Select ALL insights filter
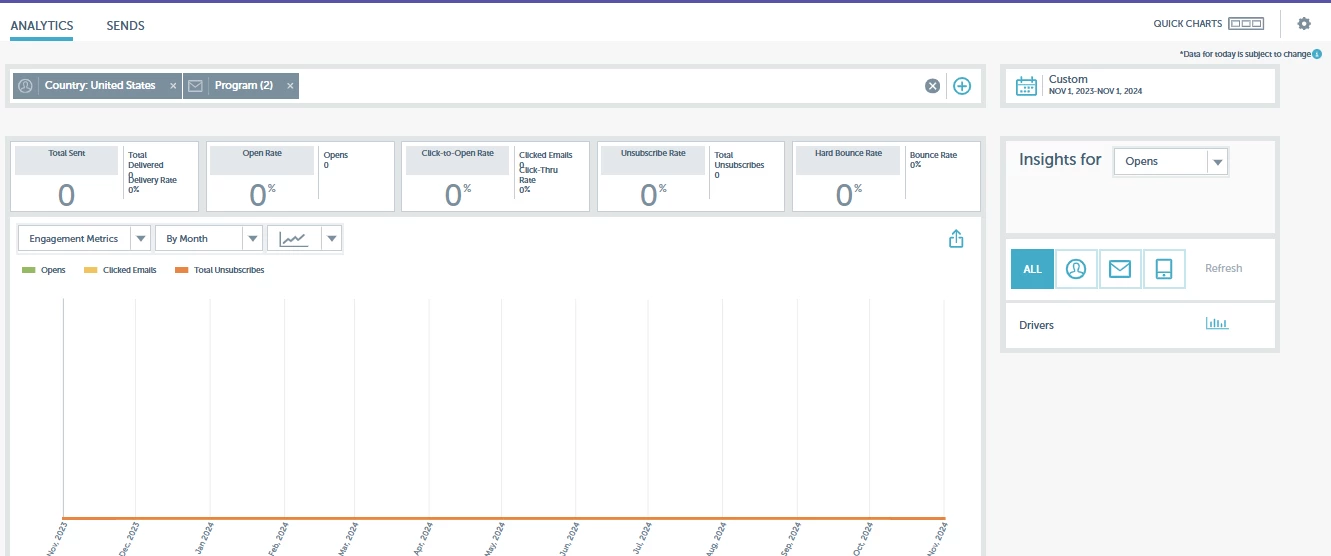Screen dimensions: 1331x556 (1032, 269)
